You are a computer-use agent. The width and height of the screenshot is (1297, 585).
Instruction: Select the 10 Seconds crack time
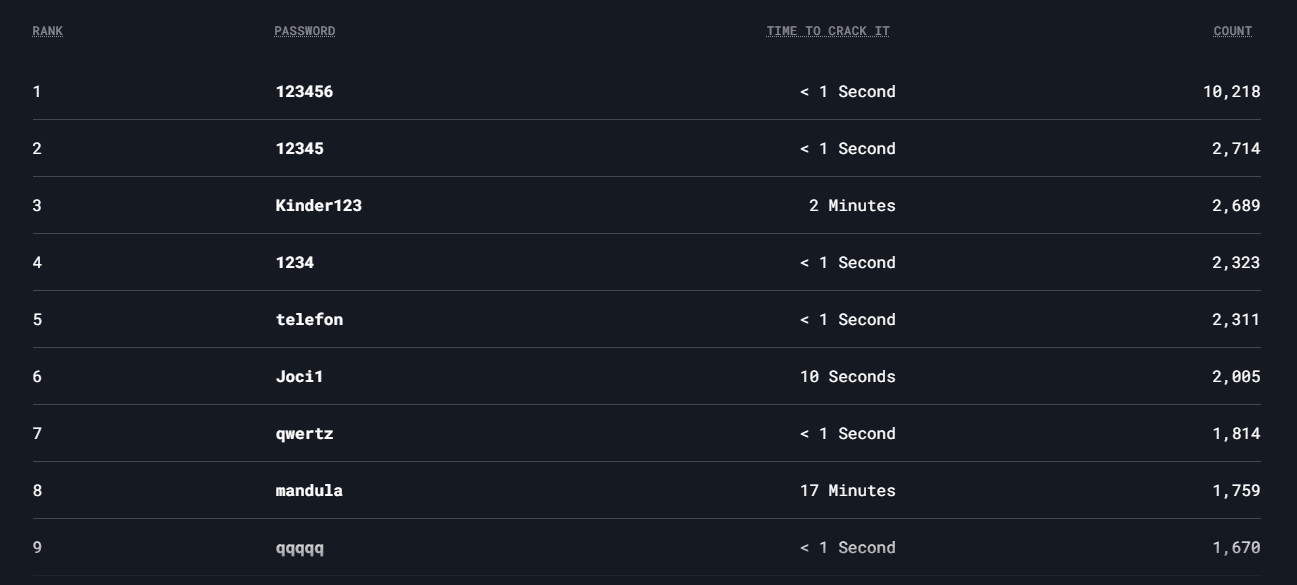point(847,377)
